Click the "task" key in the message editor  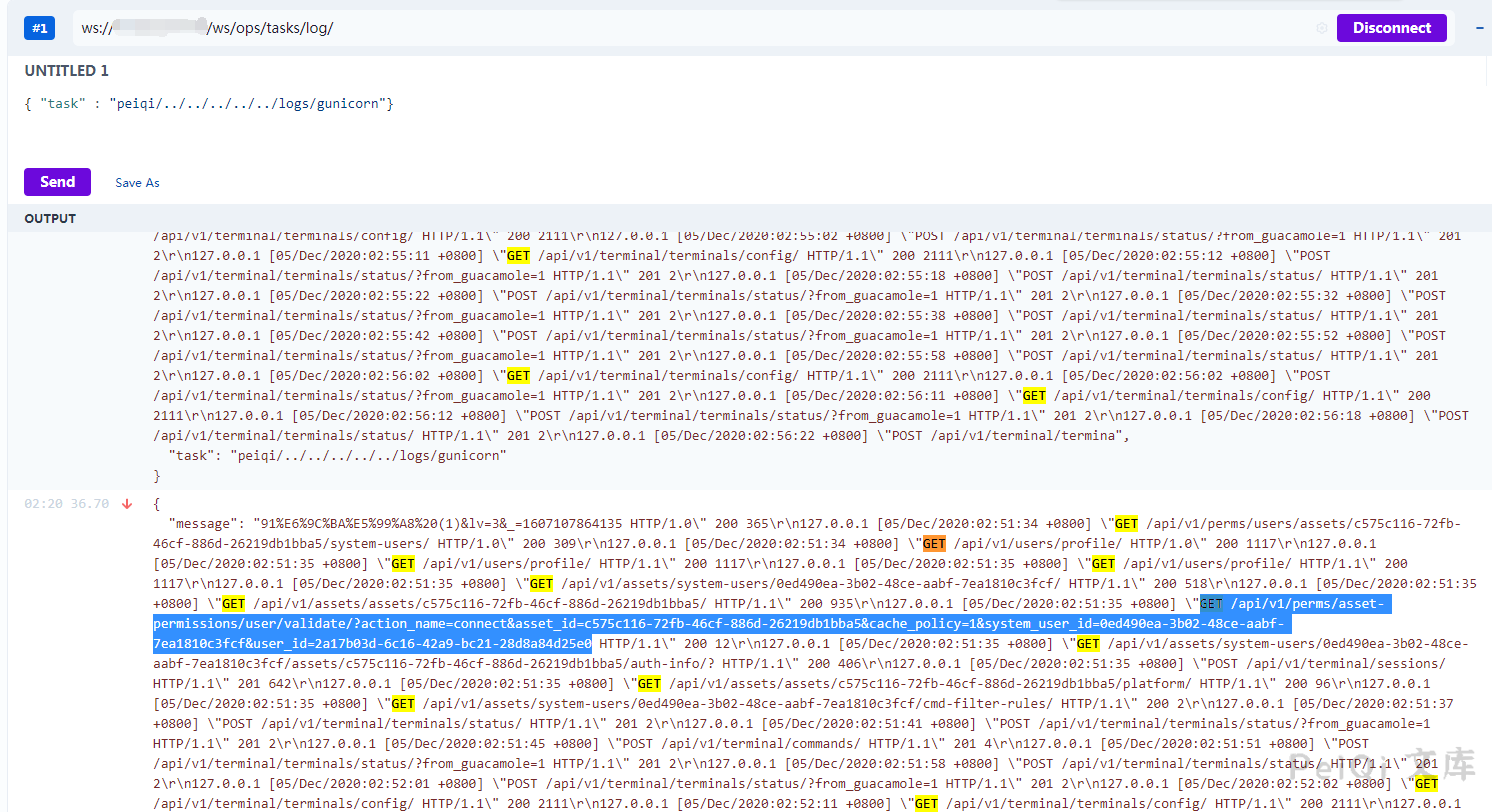pos(62,104)
